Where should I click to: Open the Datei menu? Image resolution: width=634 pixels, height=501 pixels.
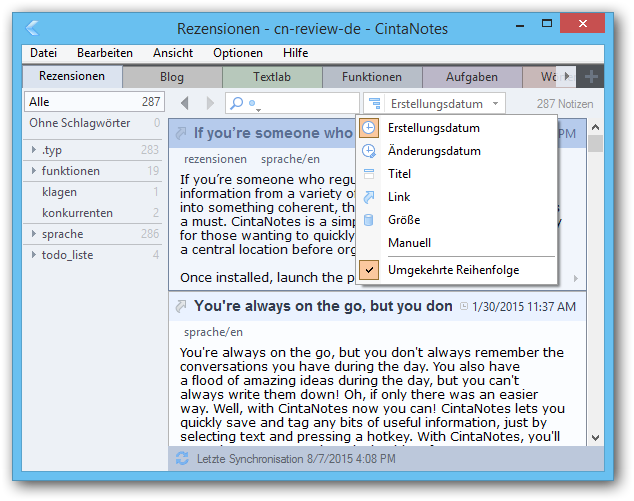(44, 53)
